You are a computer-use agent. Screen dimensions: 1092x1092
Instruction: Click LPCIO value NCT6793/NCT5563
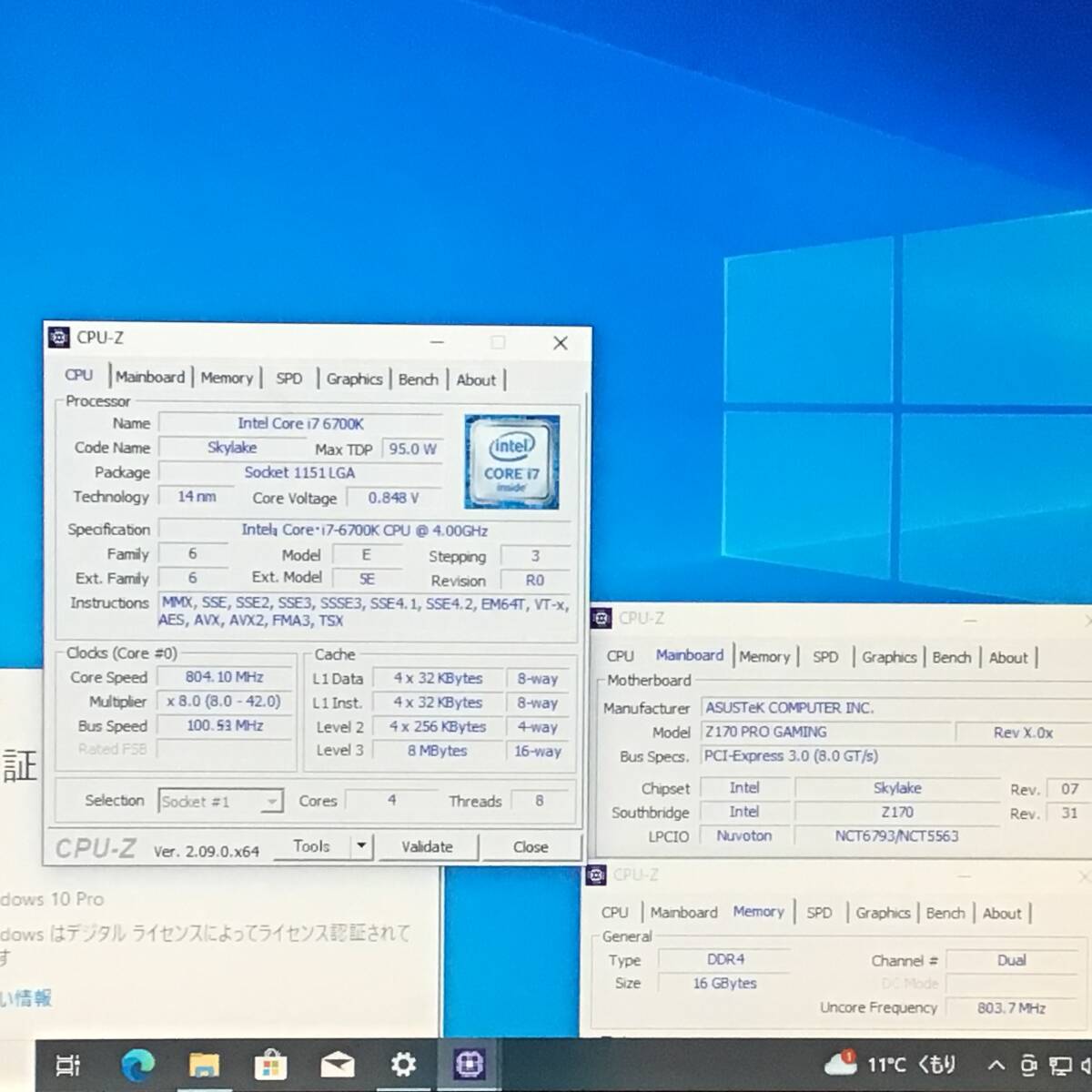(x=896, y=835)
